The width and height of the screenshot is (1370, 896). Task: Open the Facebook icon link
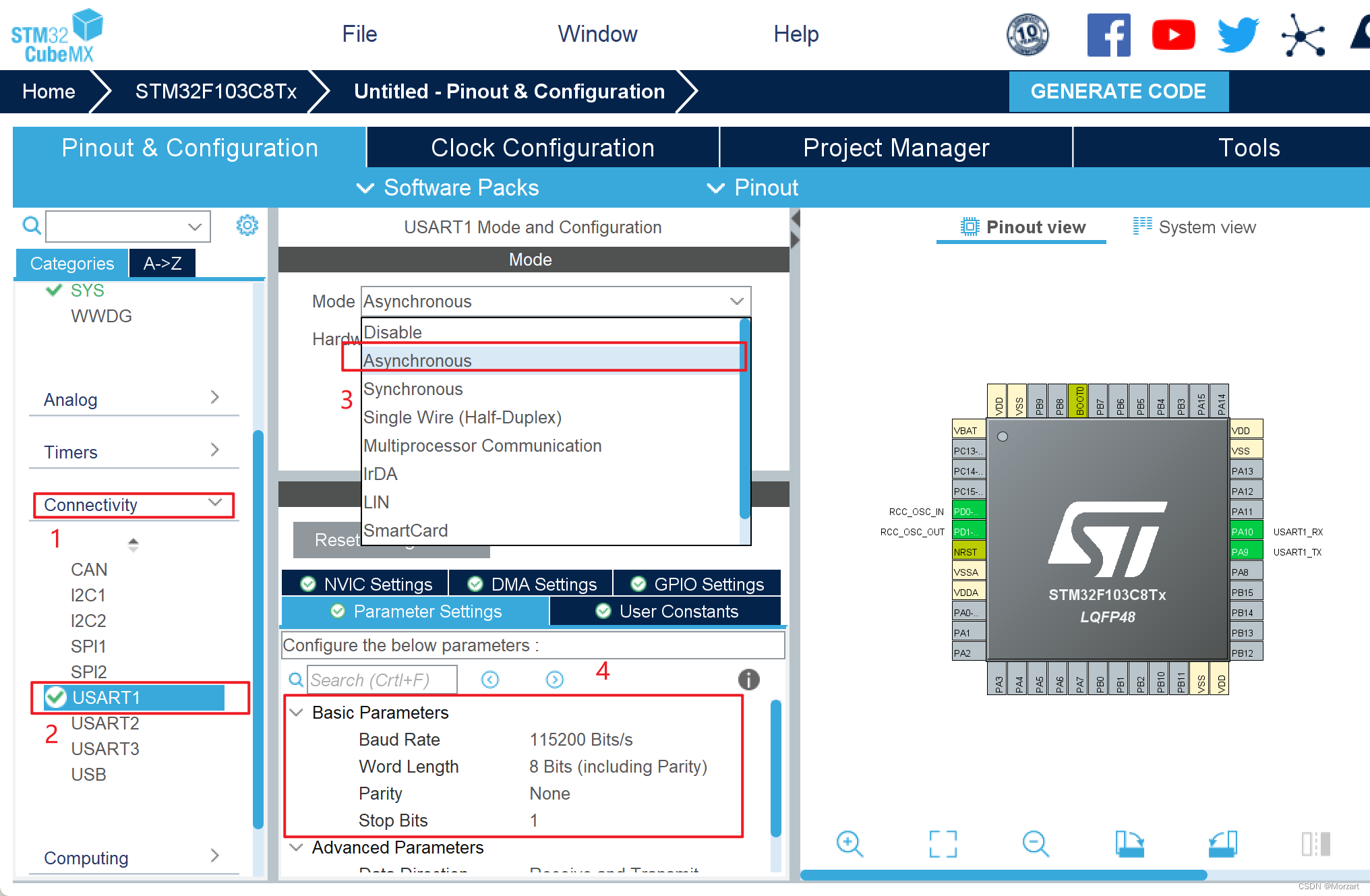(1108, 35)
